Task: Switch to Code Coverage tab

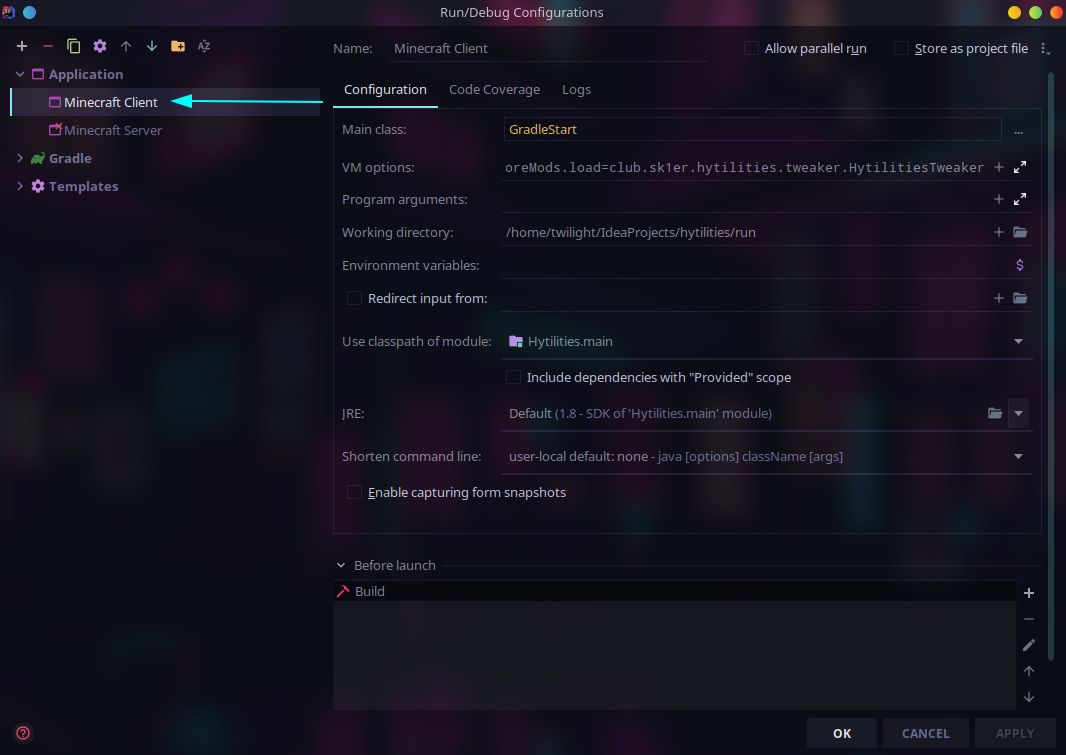Action: (494, 90)
